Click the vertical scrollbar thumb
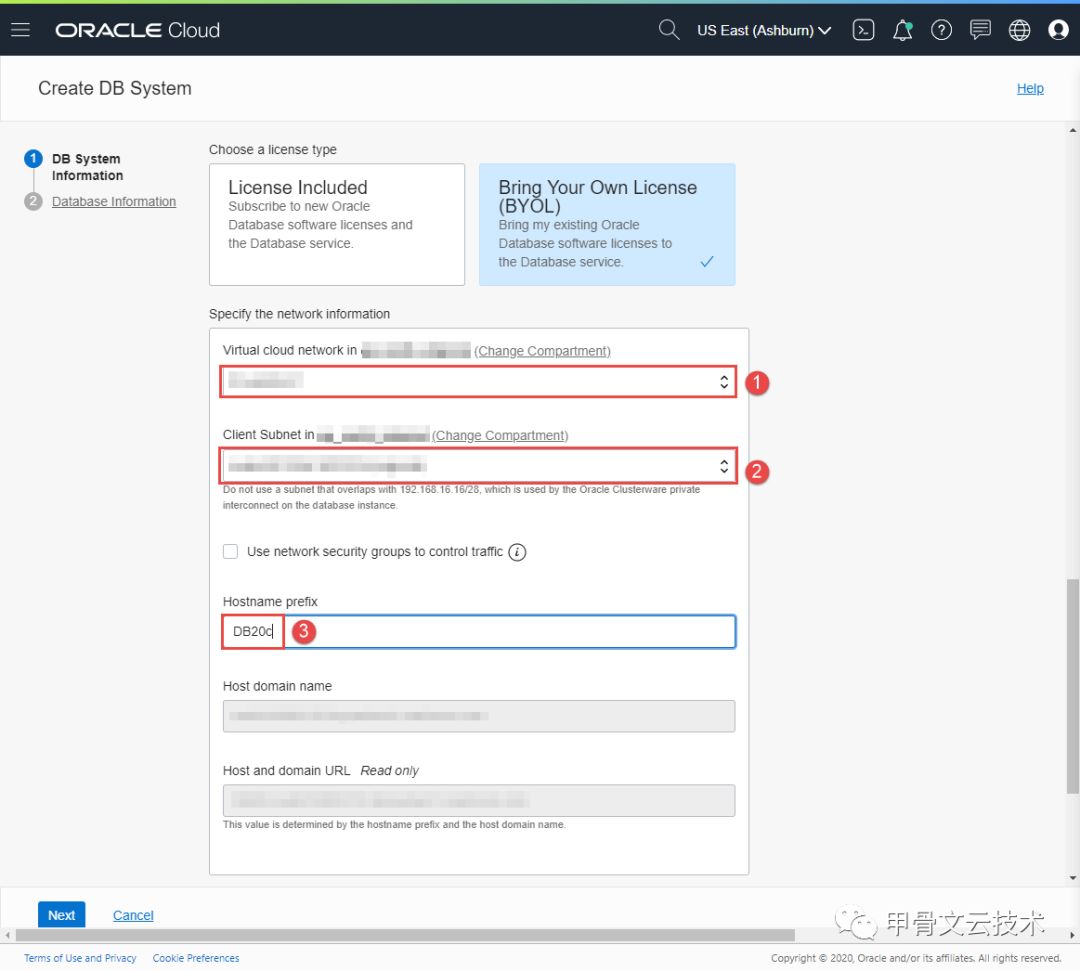 pyautogui.click(x=1072, y=685)
